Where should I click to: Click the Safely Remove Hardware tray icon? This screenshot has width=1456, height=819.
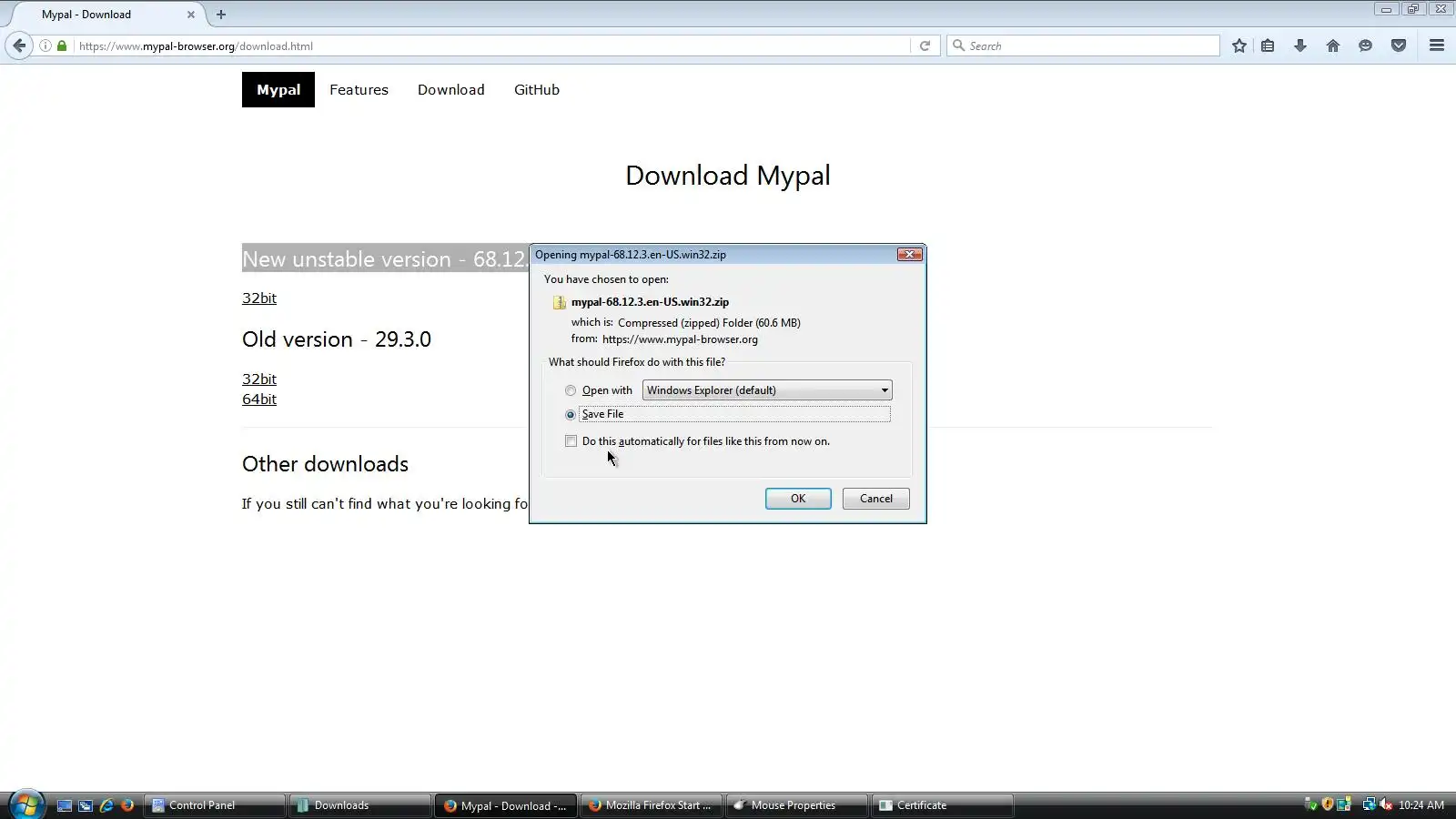[x=1311, y=804]
